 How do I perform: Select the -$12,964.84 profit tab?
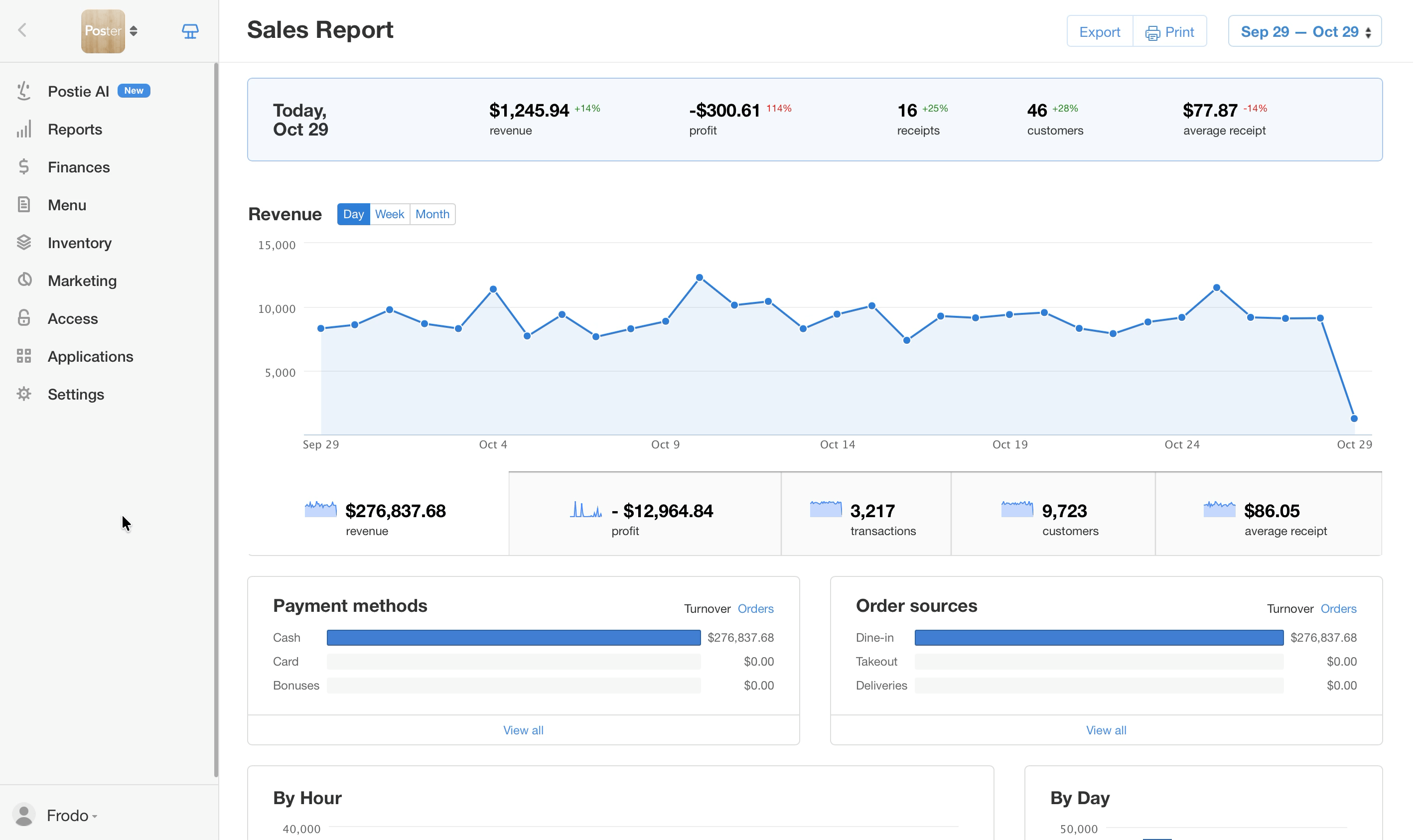[x=645, y=514]
